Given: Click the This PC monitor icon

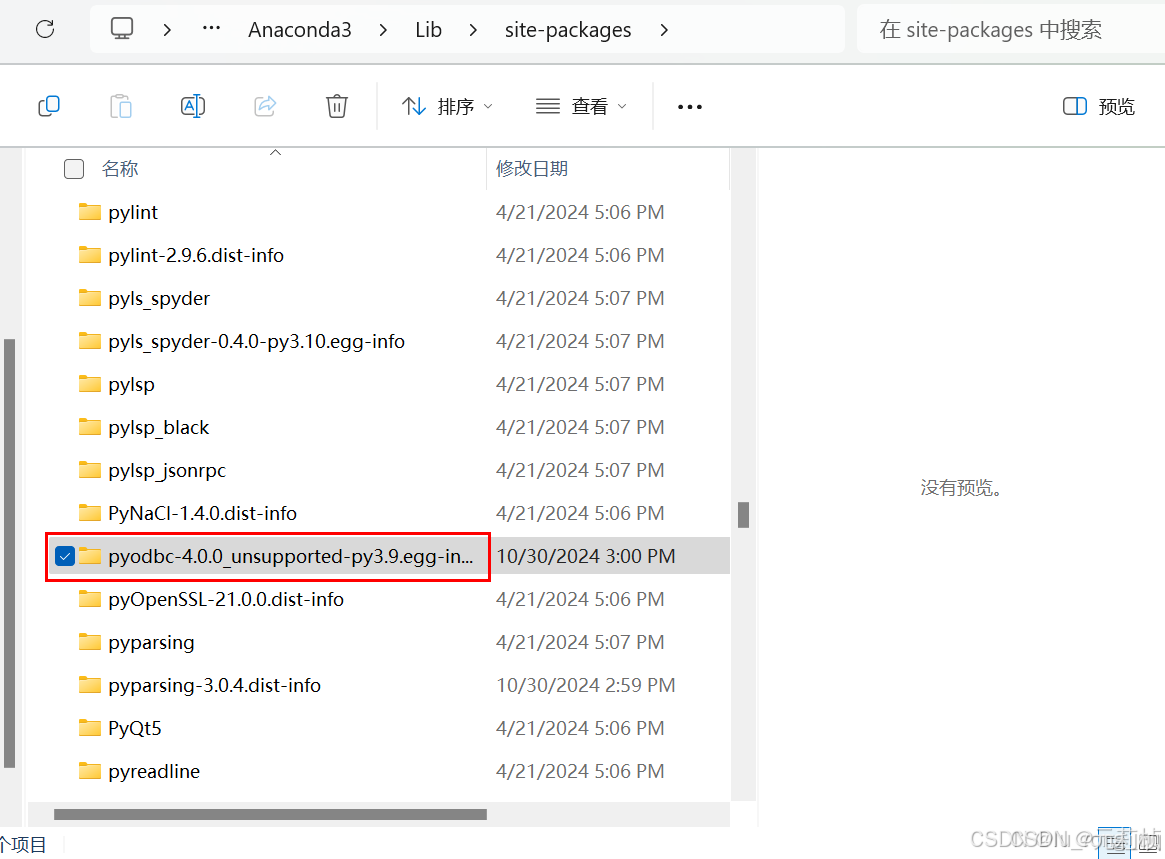Looking at the screenshot, I should click(122, 29).
